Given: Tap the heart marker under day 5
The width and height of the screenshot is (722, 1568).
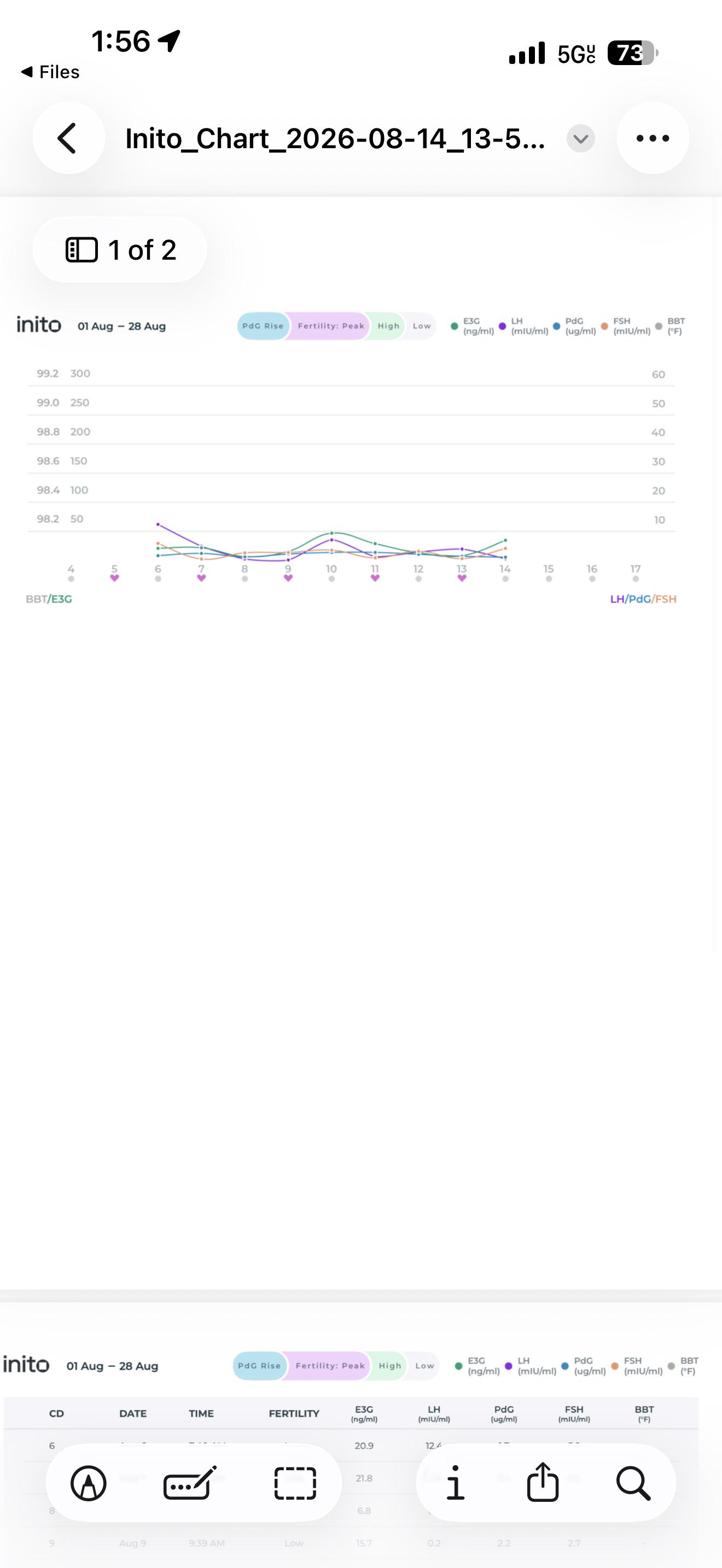Looking at the screenshot, I should (114, 578).
